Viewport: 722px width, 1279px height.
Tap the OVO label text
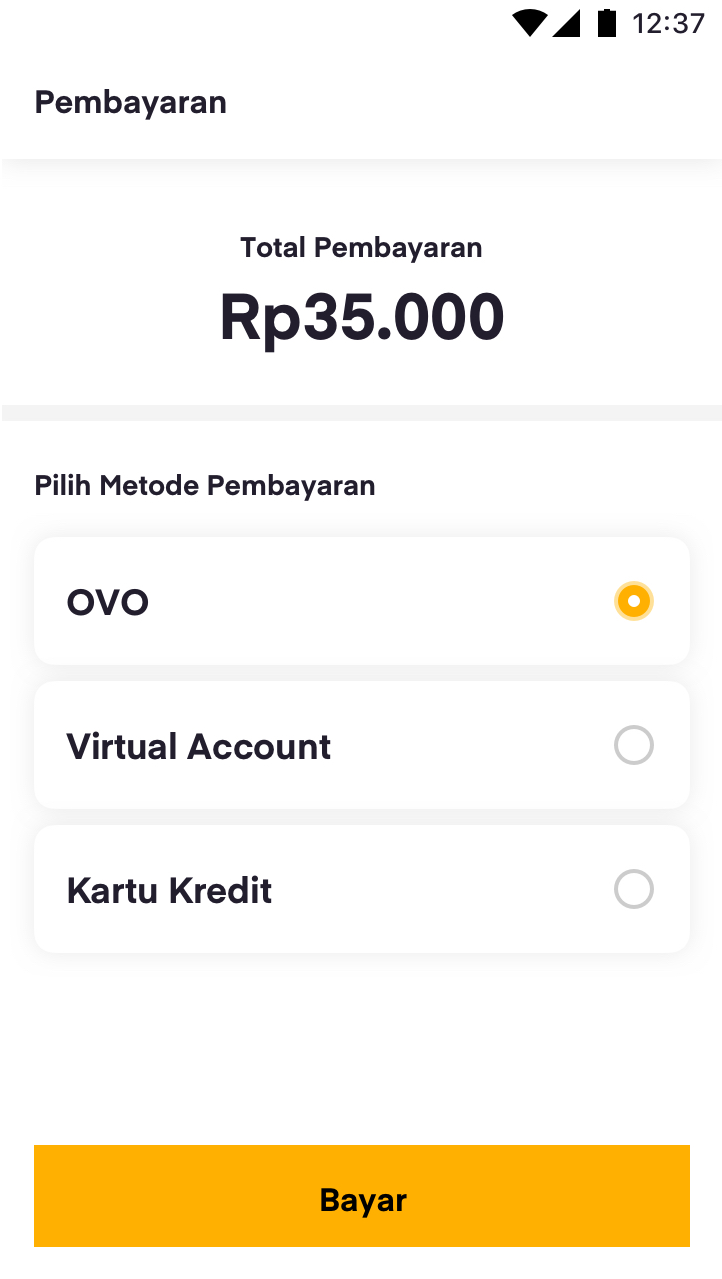pos(108,603)
